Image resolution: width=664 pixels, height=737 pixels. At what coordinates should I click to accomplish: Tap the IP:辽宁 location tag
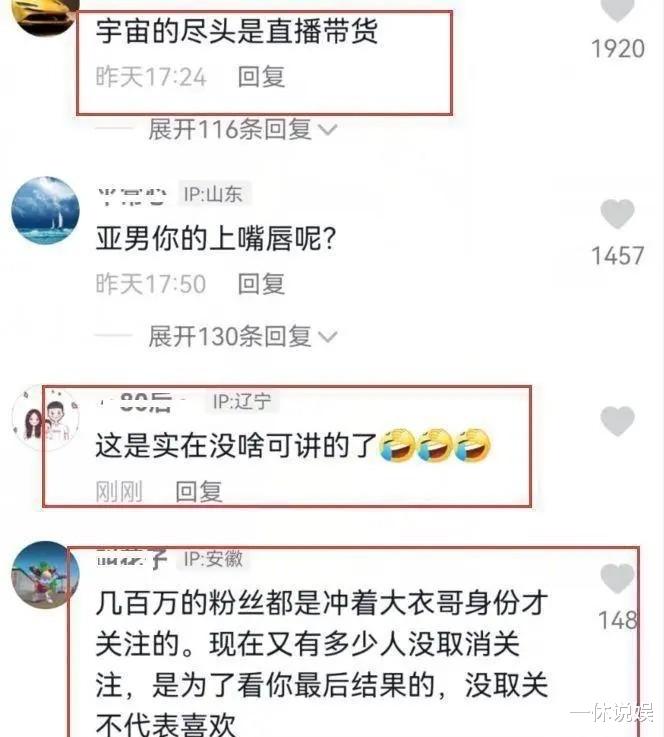tap(242, 401)
